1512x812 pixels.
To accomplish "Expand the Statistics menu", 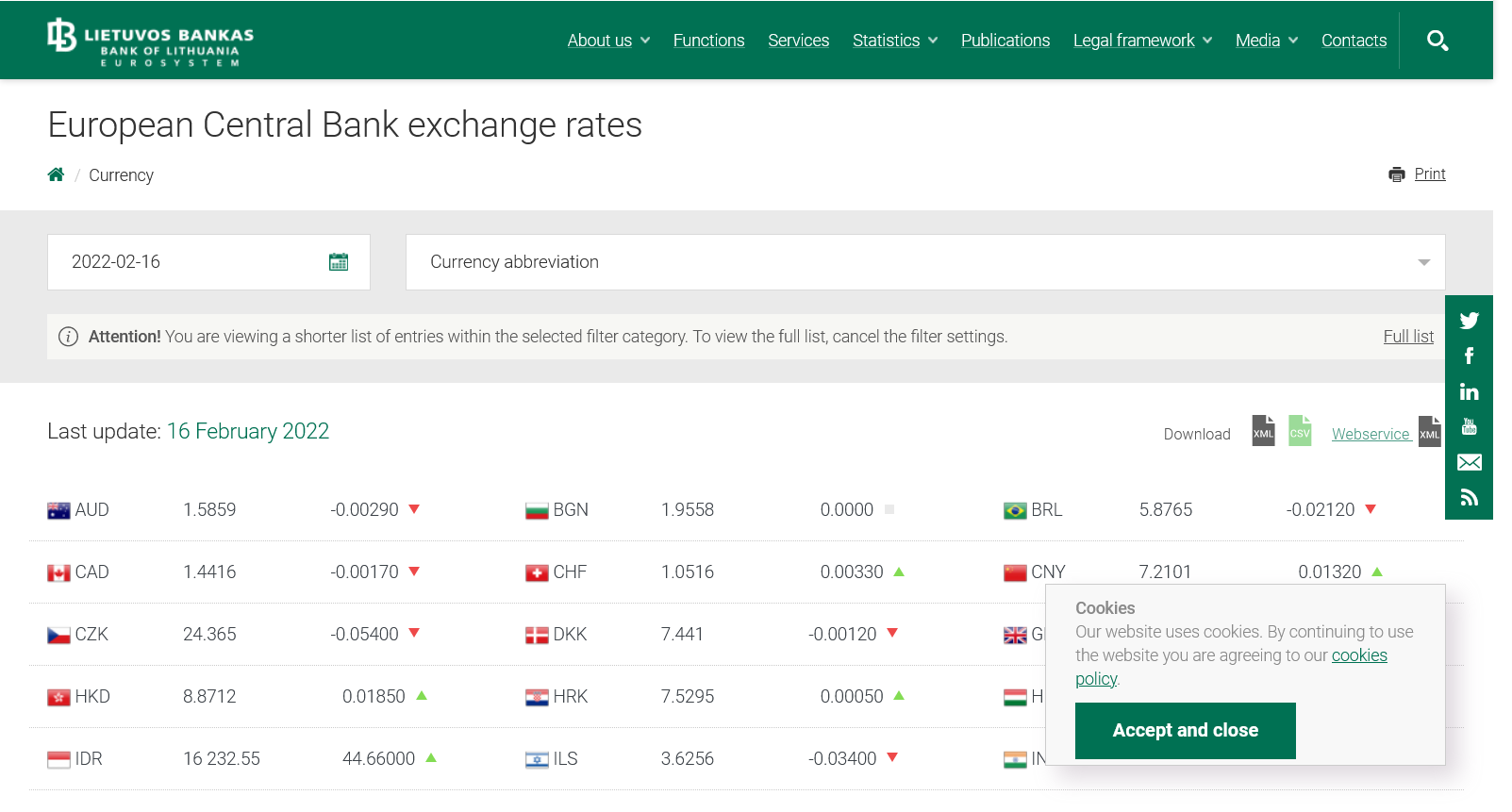I will tap(894, 41).
